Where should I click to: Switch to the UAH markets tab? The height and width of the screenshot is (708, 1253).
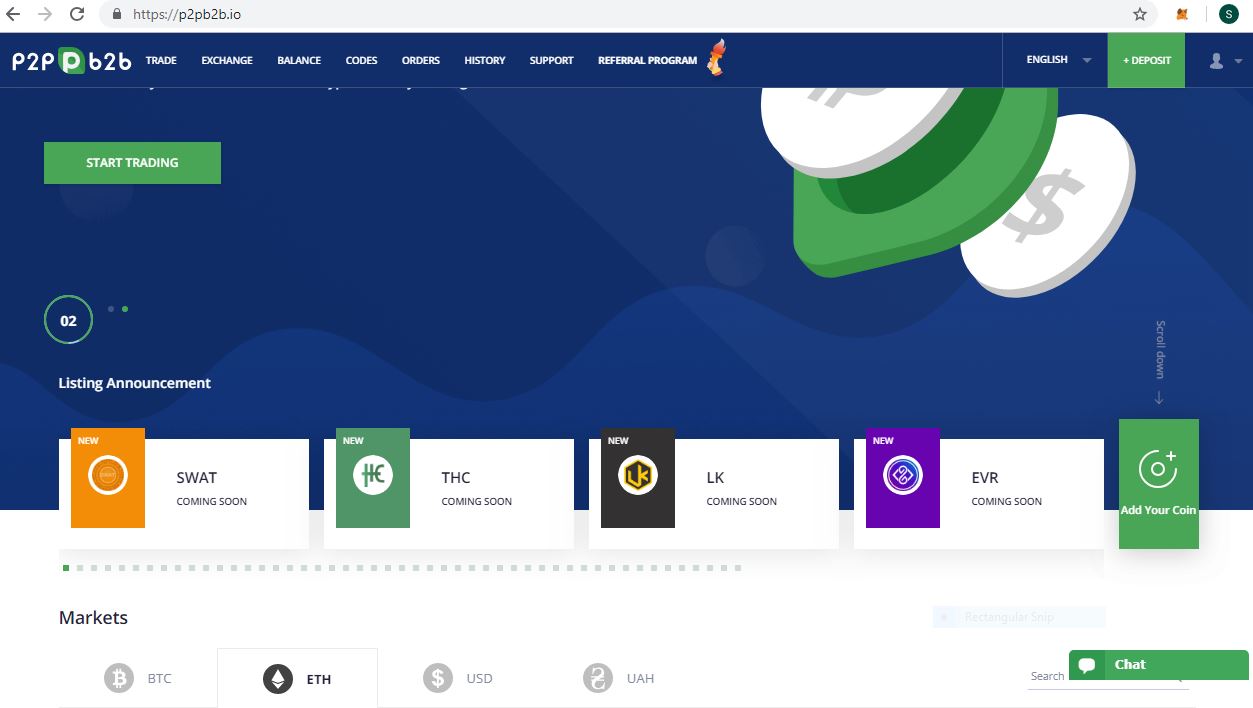point(618,679)
